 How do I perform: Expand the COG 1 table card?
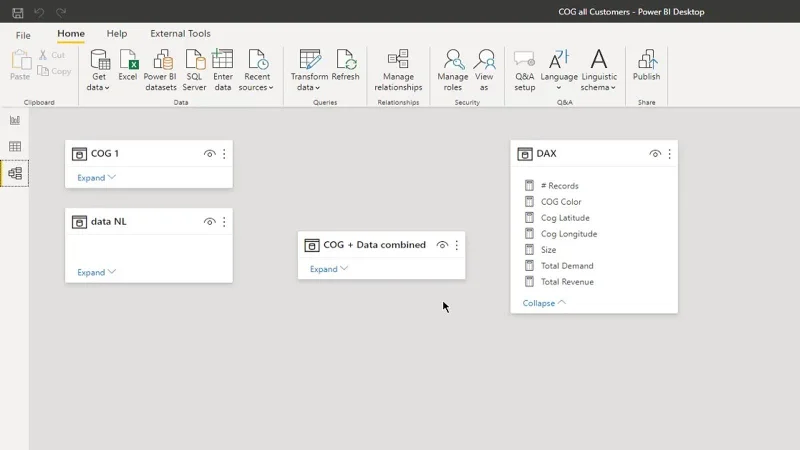click(96, 178)
